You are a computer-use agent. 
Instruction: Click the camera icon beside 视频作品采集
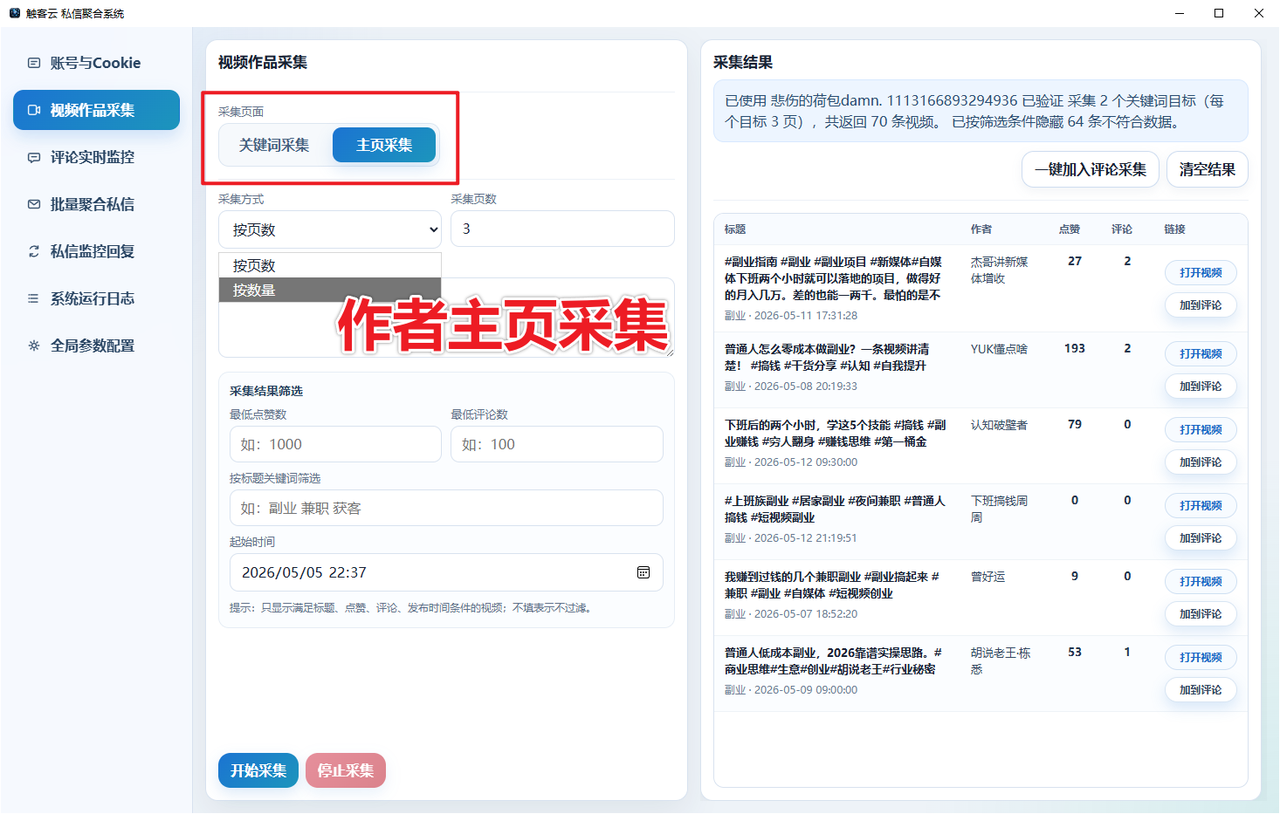click(x=34, y=110)
